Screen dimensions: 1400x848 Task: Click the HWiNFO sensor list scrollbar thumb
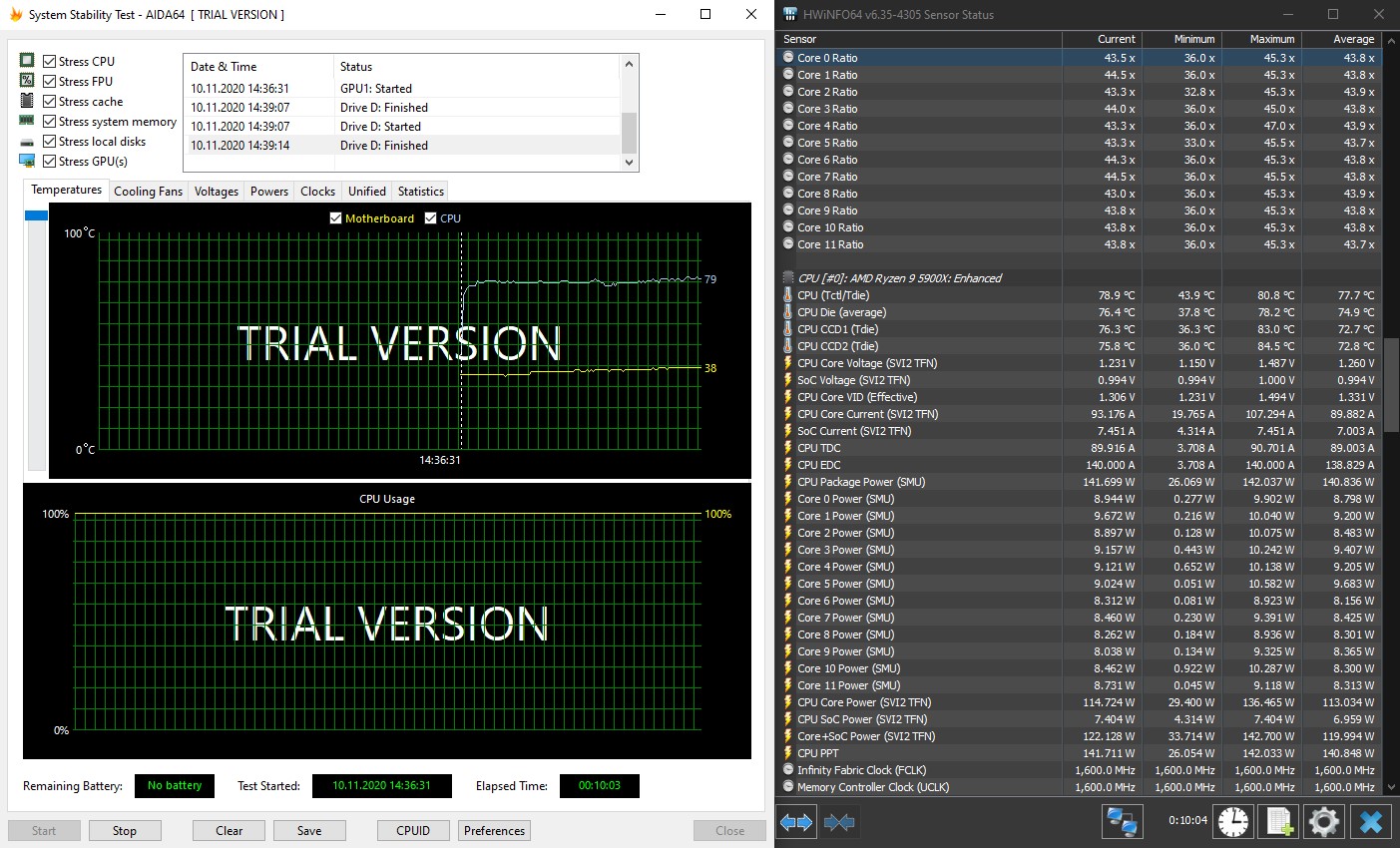click(x=1392, y=384)
